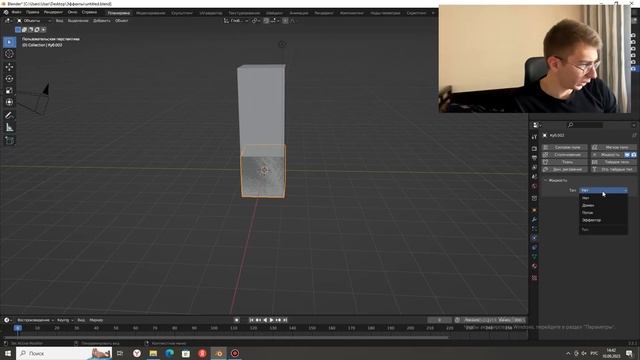Open the Render menu

[53, 12]
